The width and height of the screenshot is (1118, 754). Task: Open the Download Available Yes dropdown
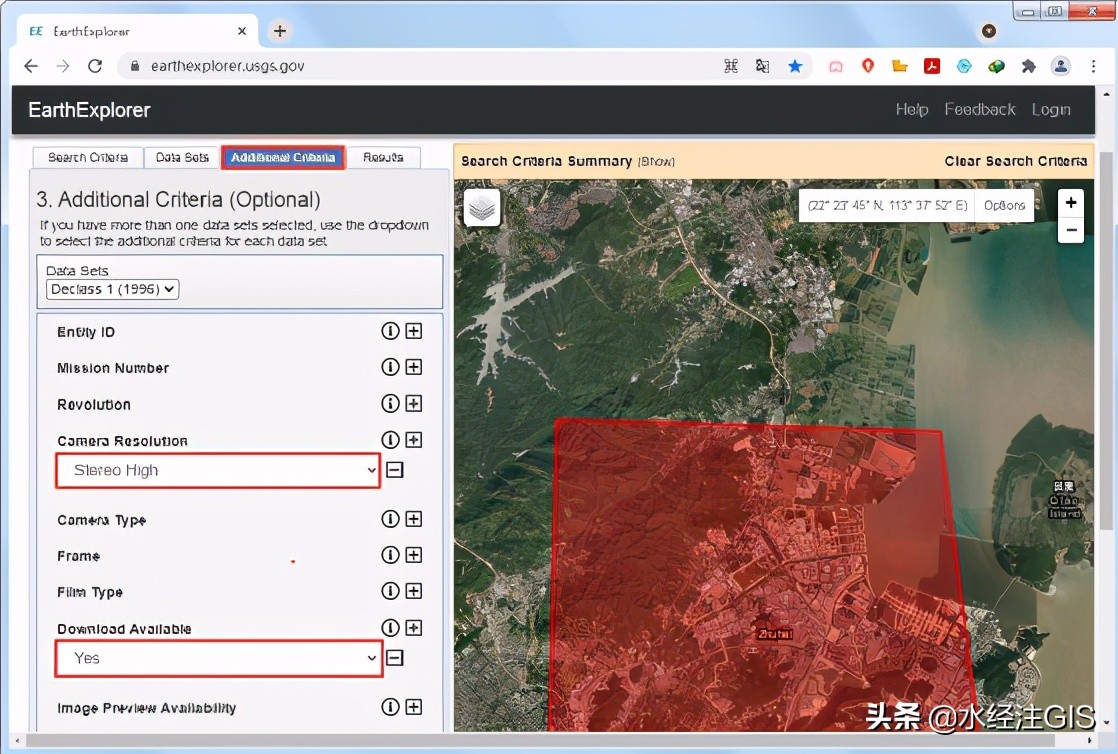(x=219, y=658)
